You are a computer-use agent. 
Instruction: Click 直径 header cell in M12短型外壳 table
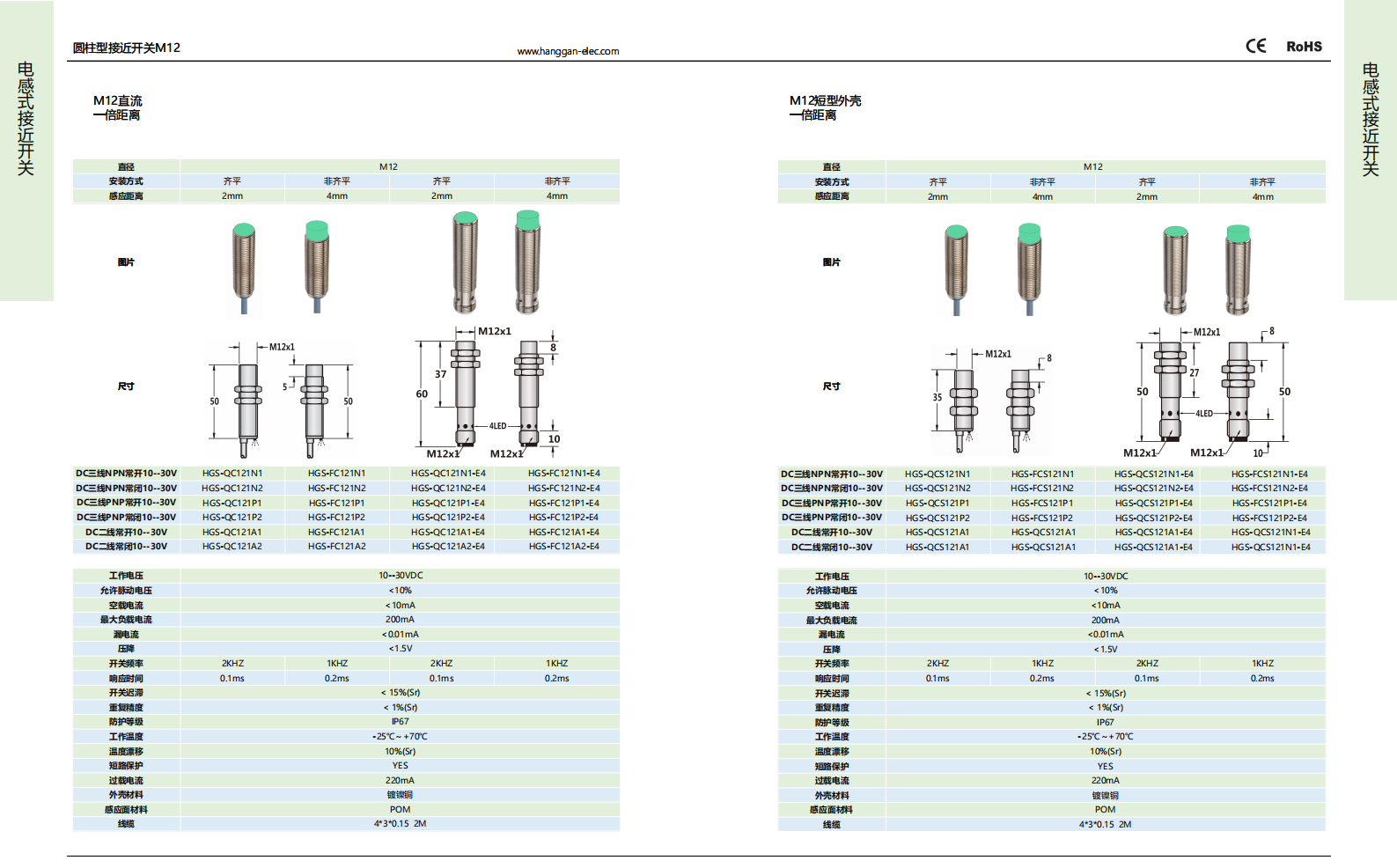832,167
